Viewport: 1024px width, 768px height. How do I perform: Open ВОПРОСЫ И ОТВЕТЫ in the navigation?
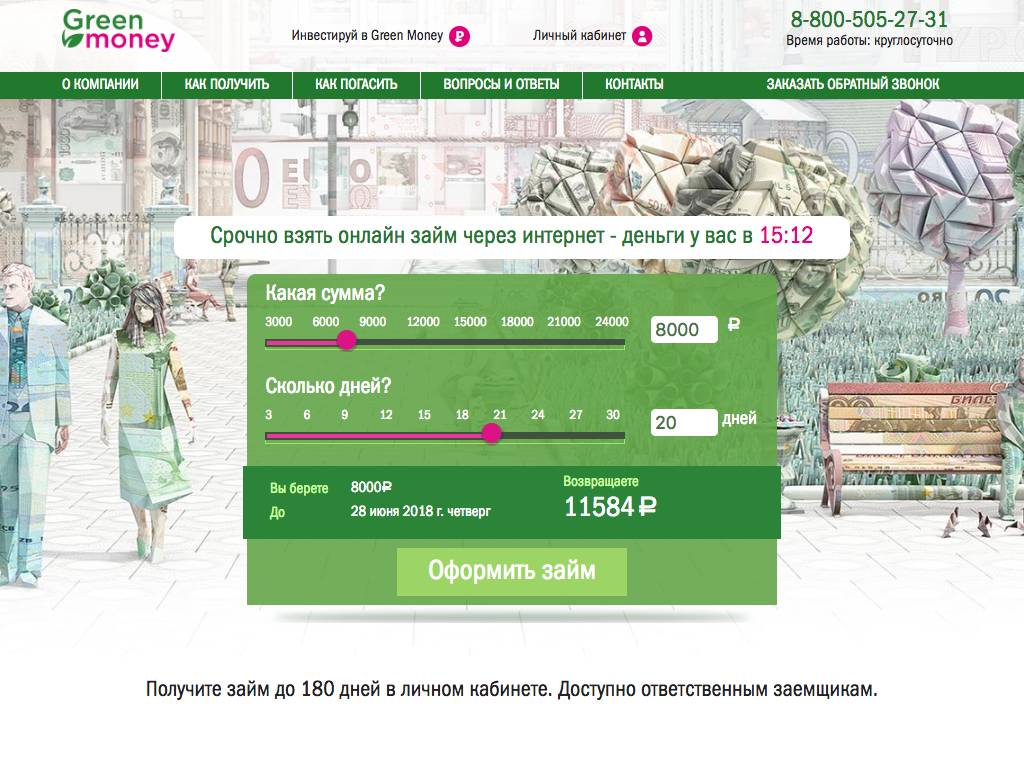501,84
